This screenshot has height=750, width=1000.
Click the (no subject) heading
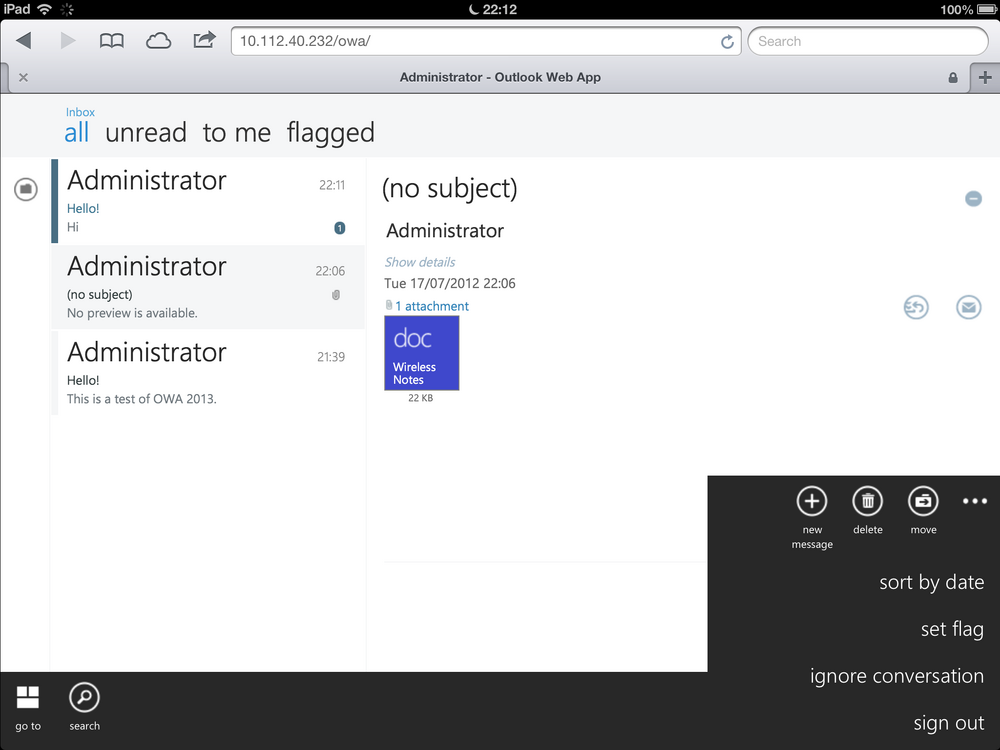(450, 189)
